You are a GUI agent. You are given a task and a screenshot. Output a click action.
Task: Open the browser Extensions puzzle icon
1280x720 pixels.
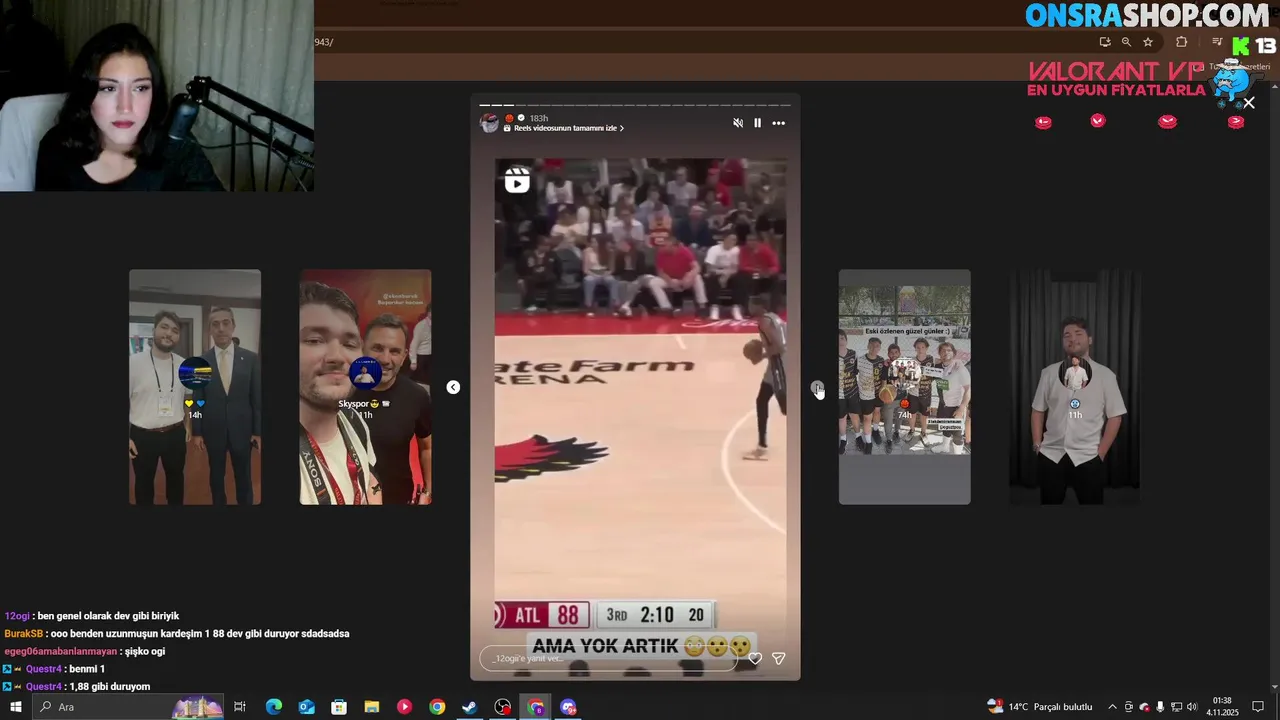pos(1182,42)
